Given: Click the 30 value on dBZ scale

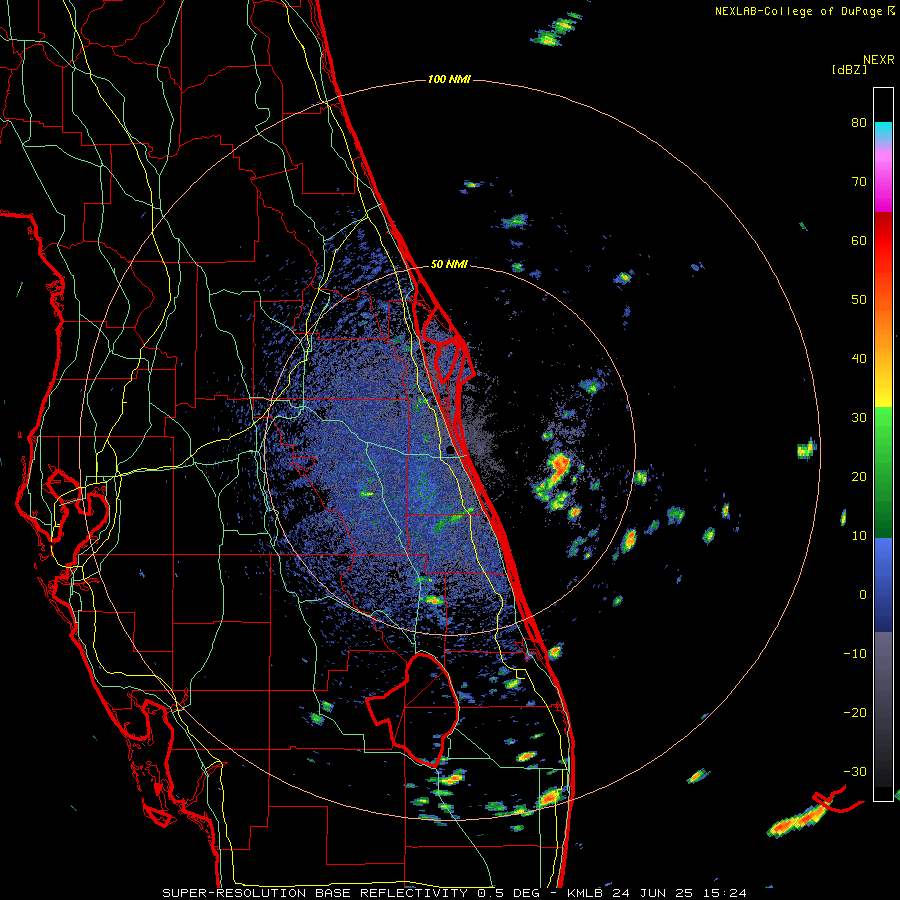Looking at the screenshot, I should (x=859, y=418).
